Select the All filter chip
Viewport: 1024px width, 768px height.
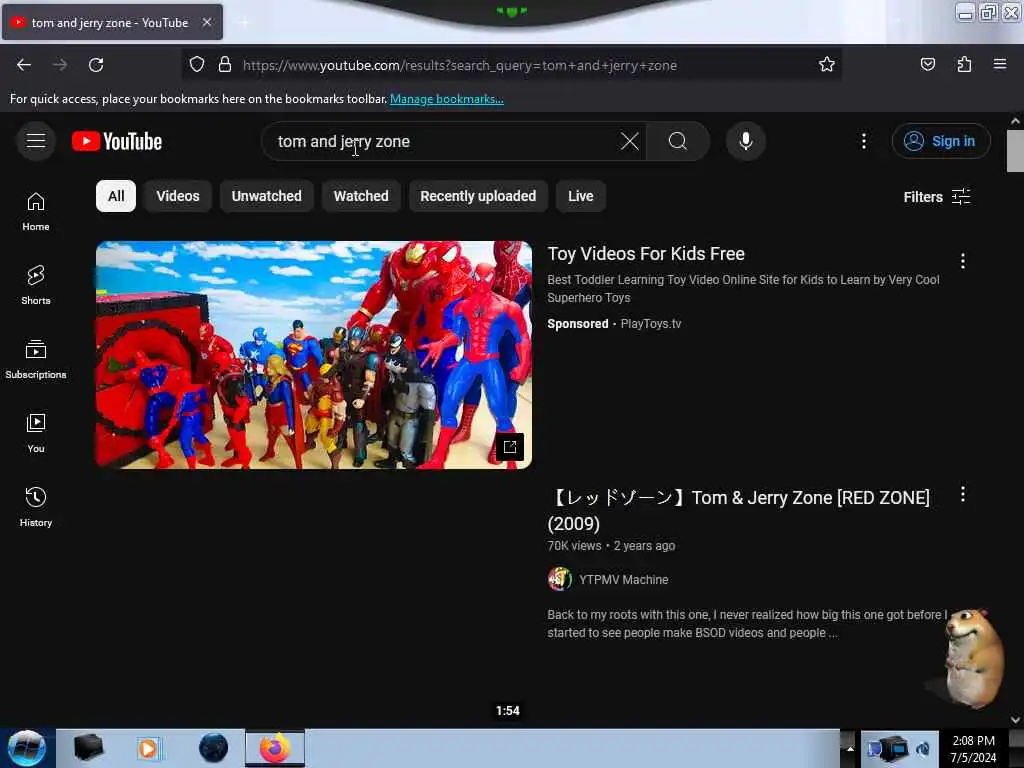(x=116, y=196)
